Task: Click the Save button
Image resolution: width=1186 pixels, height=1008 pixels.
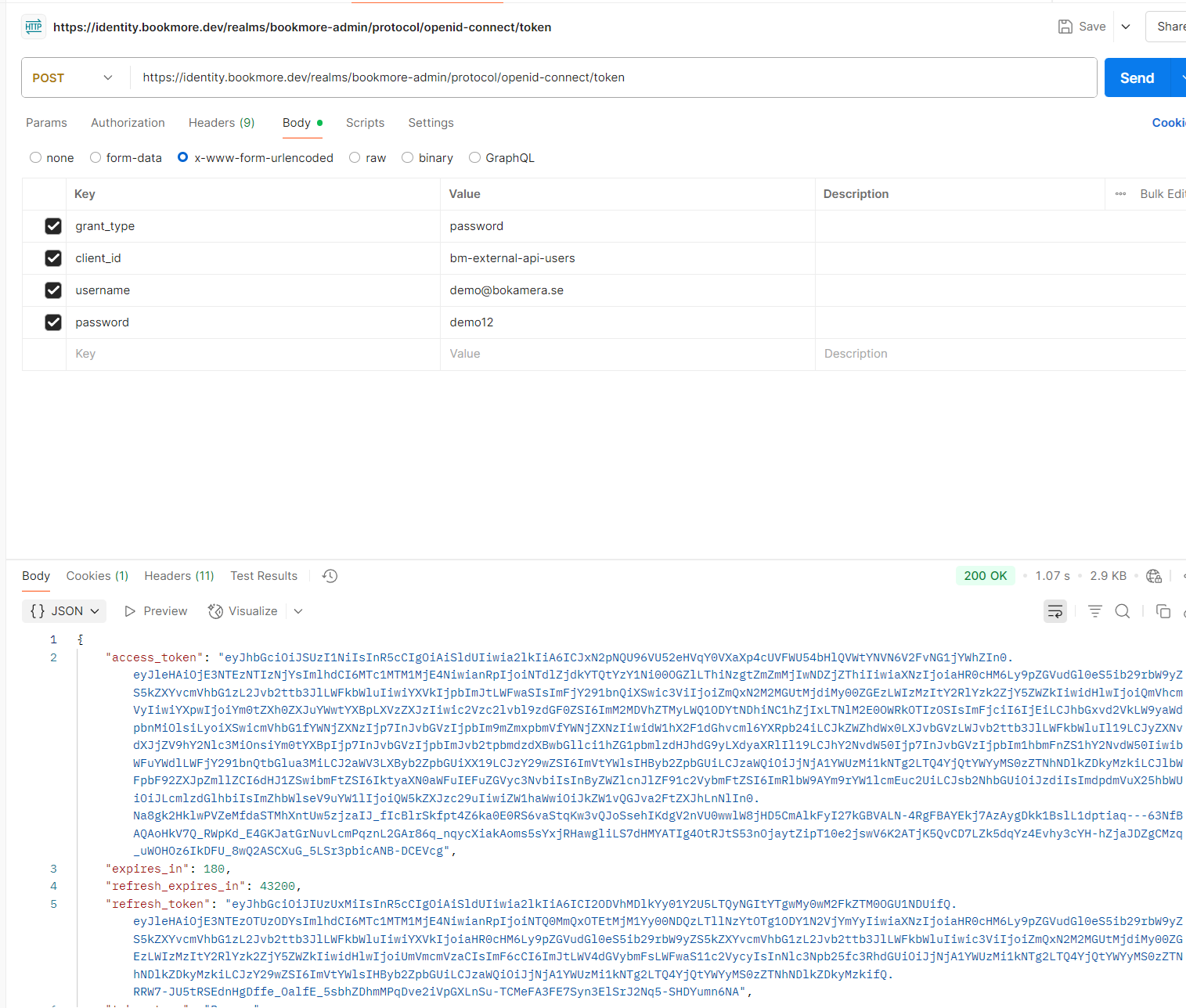Action: tap(1082, 27)
